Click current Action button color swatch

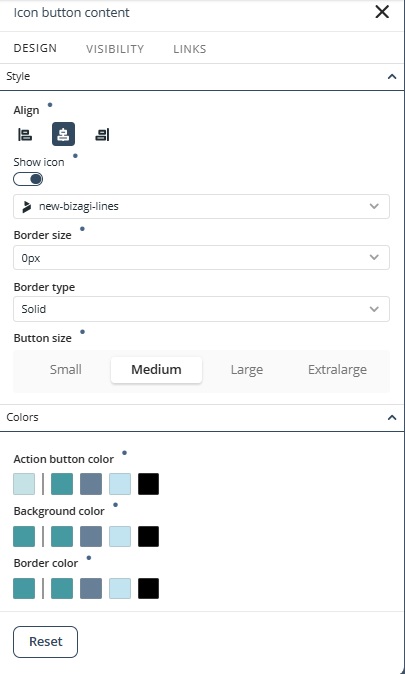(x=24, y=484)
